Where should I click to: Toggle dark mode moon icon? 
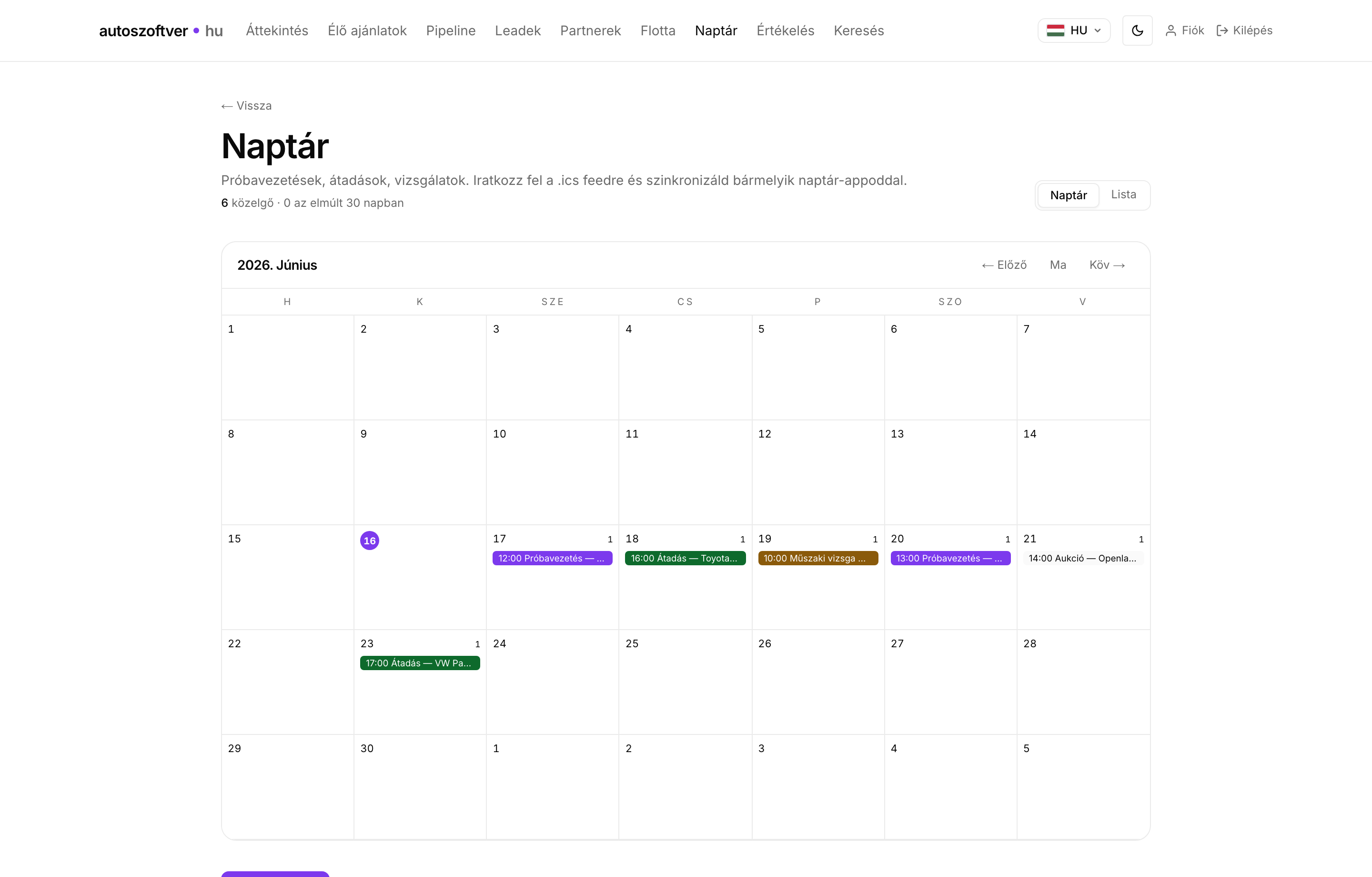click(1137, 30)
